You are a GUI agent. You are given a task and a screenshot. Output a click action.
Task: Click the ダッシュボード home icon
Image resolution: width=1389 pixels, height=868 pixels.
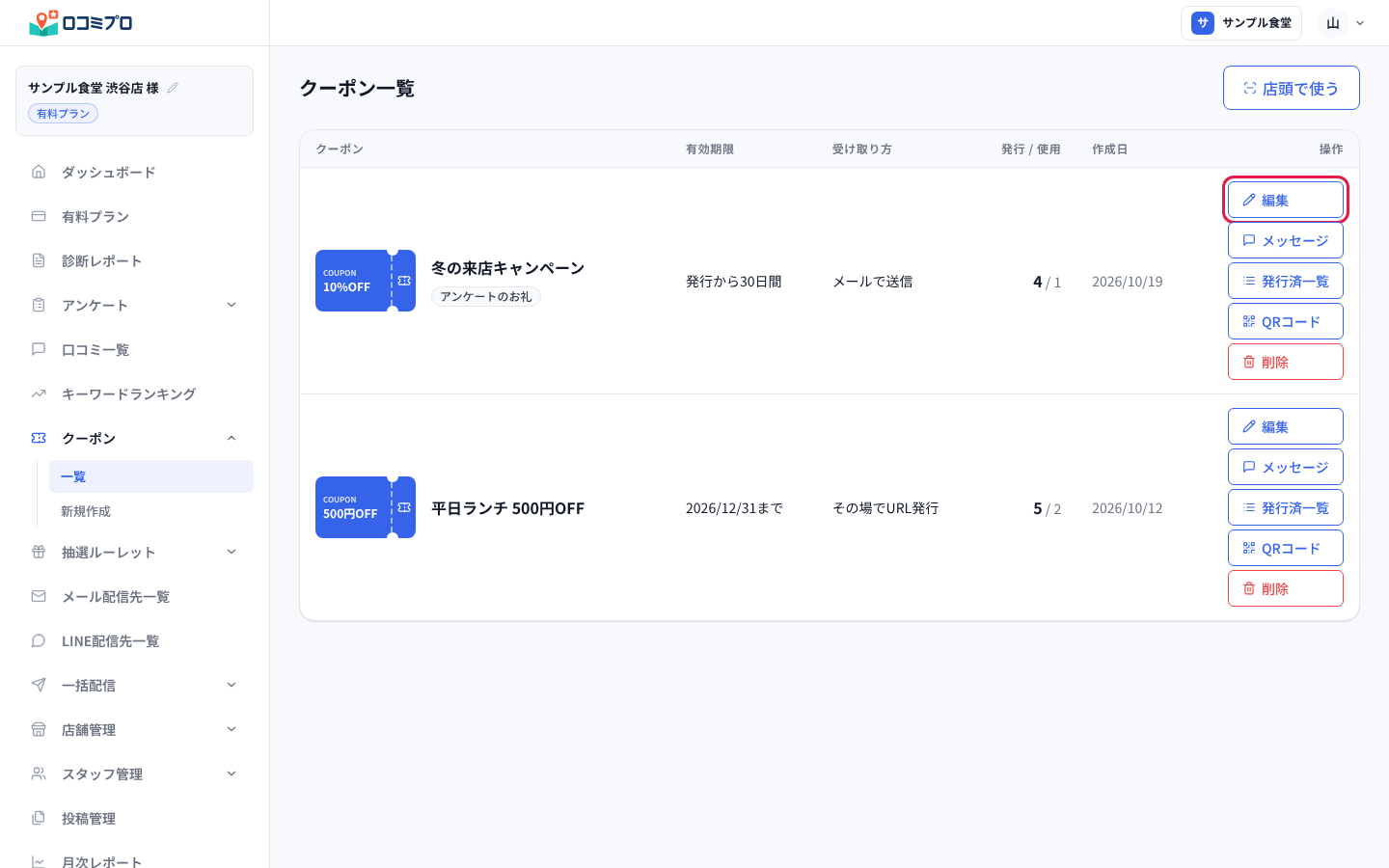[39, 172]
